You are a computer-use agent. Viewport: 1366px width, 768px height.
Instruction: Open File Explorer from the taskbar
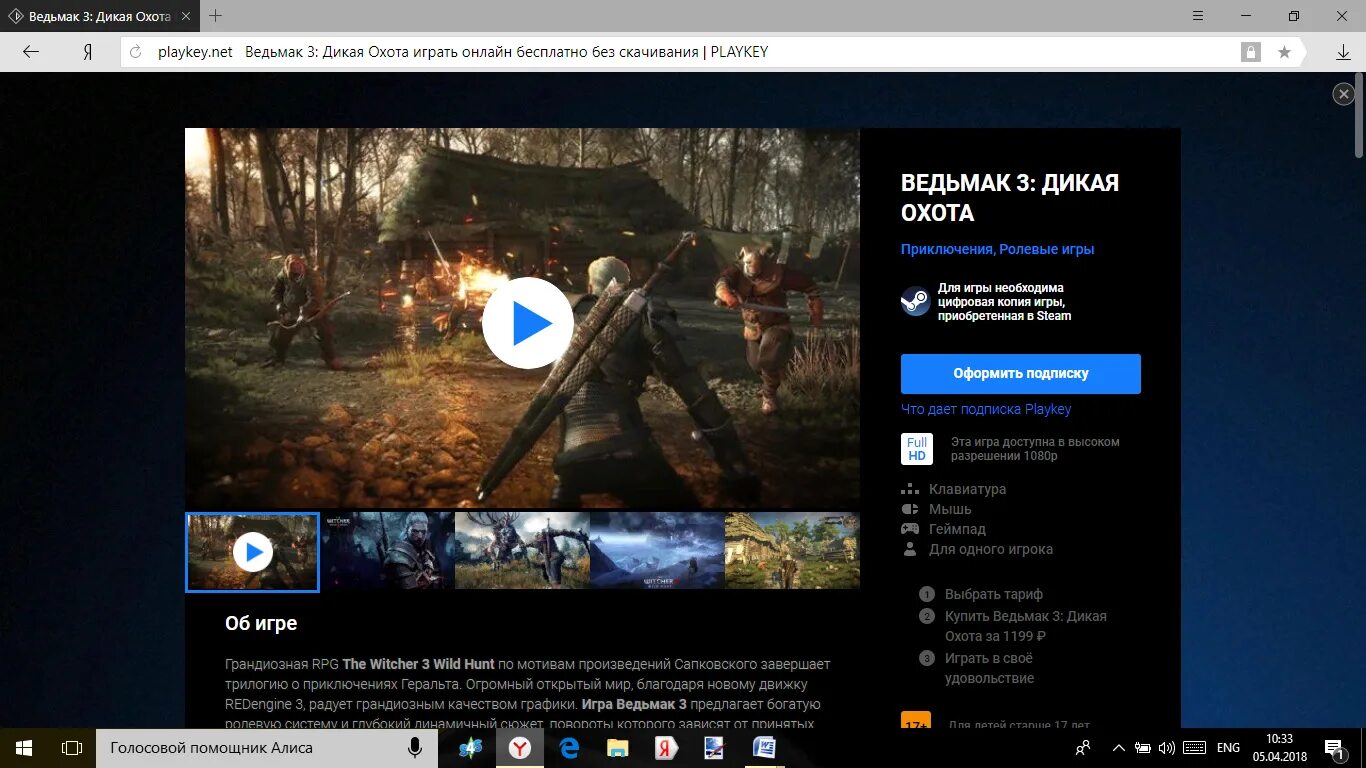(617, 748)
